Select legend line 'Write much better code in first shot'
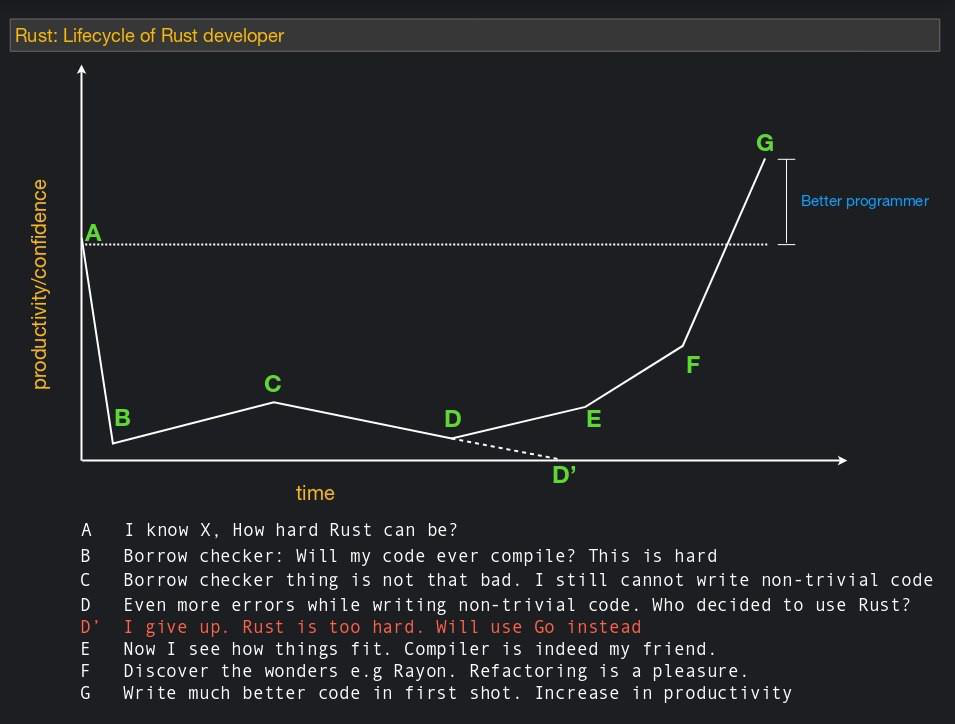955x724 pixels. (x=457, y=692)
